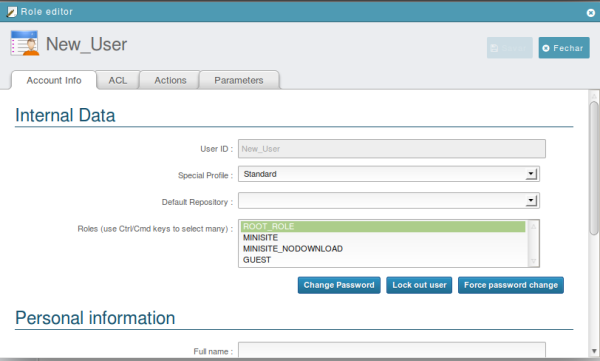Select MINISITE_NODOWNLOAD role
Viewport: 600px width, 361px height.
point(383,249)
